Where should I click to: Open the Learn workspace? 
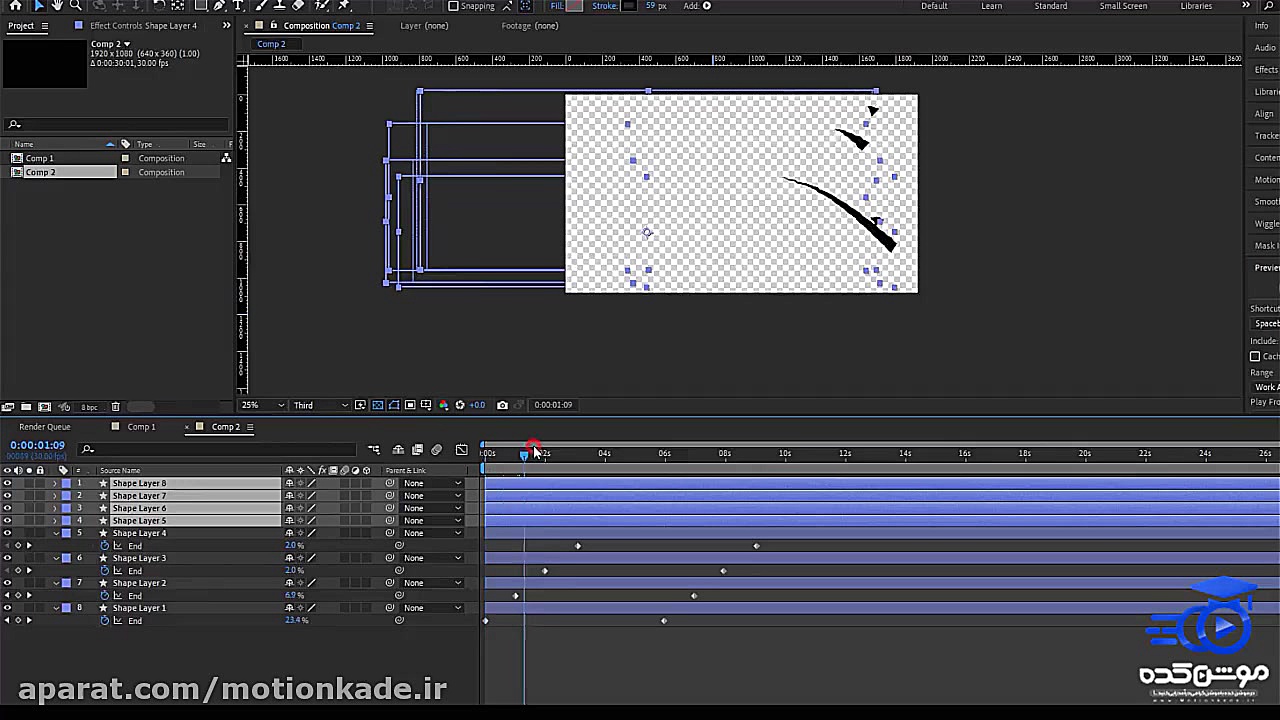pos(991,6)
